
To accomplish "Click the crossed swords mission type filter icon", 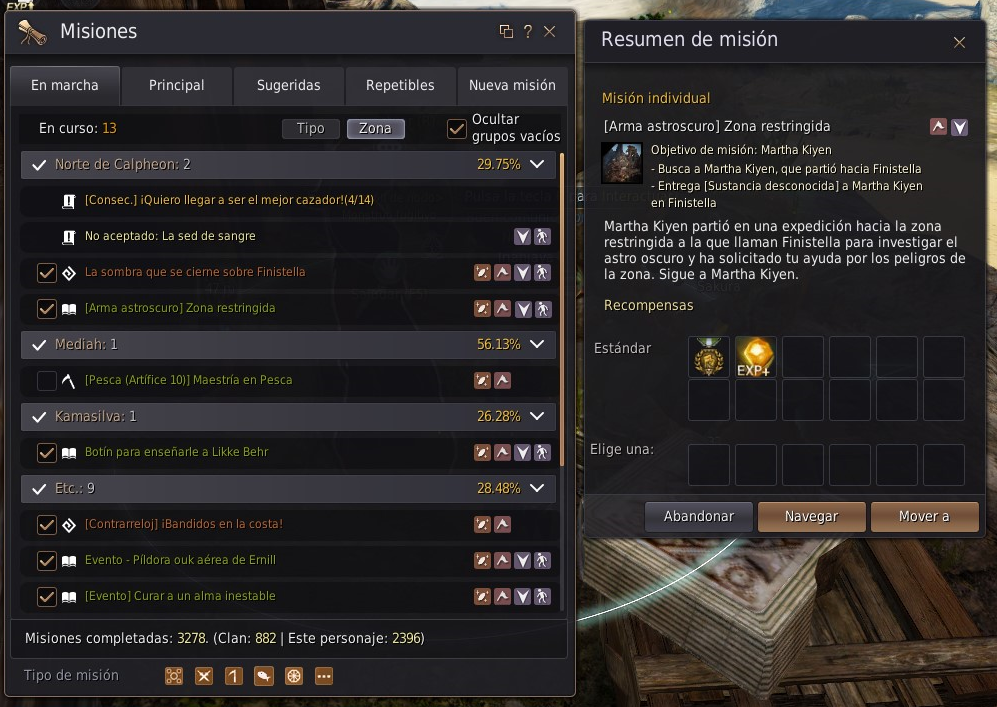I will [x=203, y=676].
